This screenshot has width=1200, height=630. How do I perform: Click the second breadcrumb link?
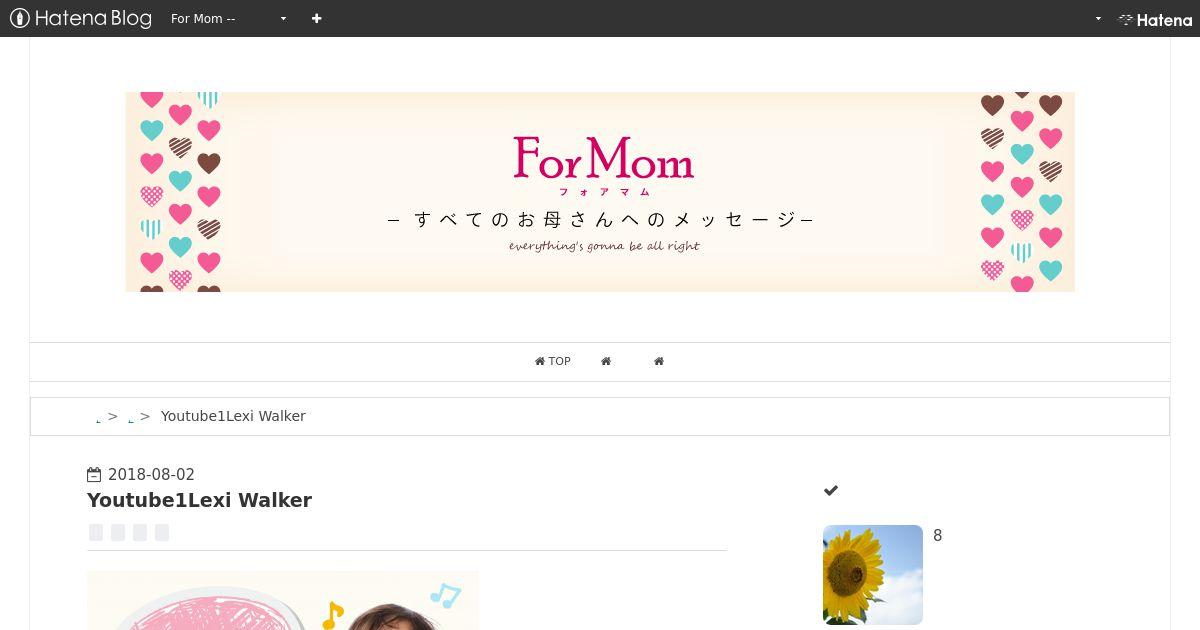[131, 418]
